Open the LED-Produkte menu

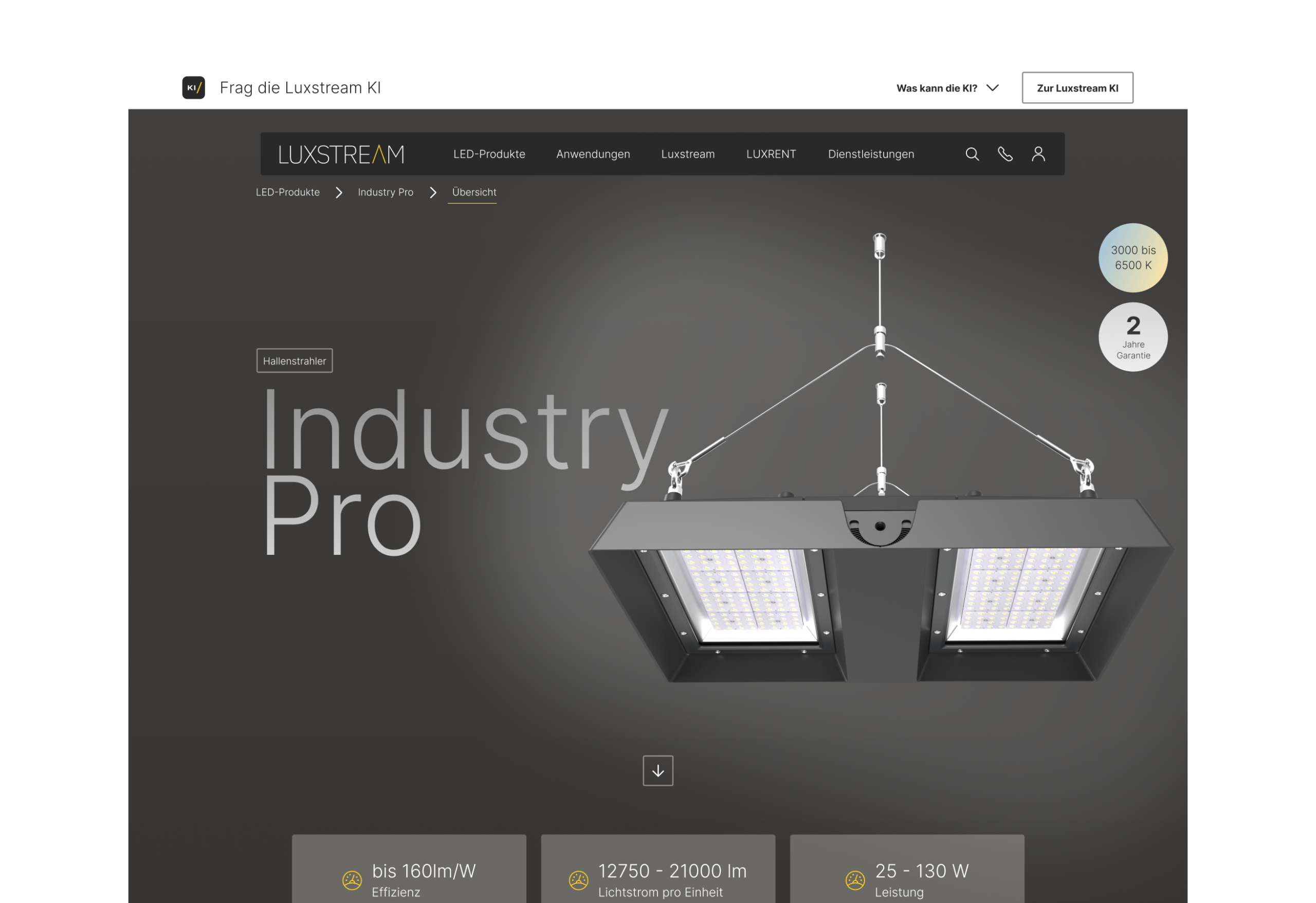(x=489, y=154)
